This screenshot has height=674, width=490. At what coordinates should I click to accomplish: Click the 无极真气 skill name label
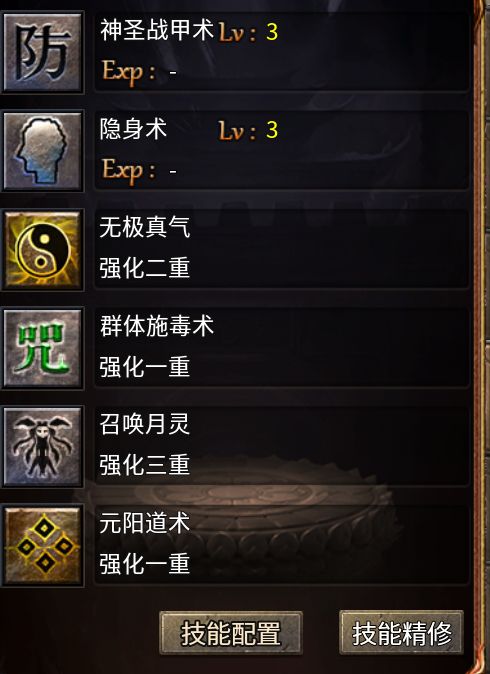click(144, 227)
